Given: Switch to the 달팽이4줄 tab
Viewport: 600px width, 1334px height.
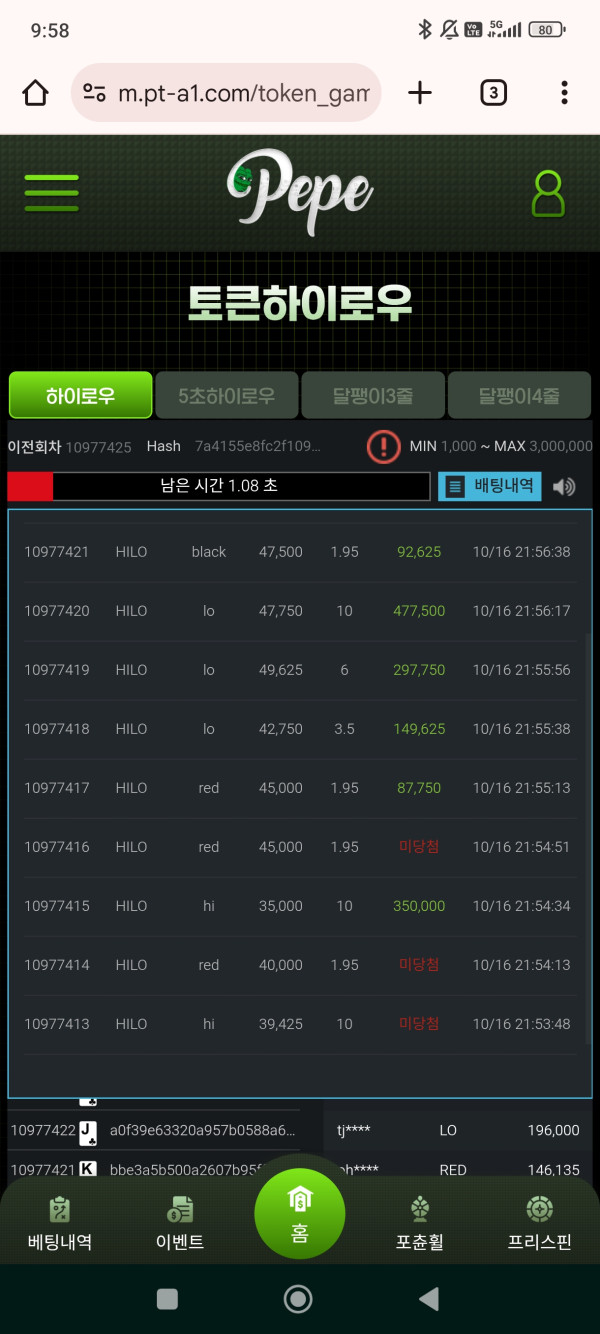Looking at the screenshot, I should 519,396.
